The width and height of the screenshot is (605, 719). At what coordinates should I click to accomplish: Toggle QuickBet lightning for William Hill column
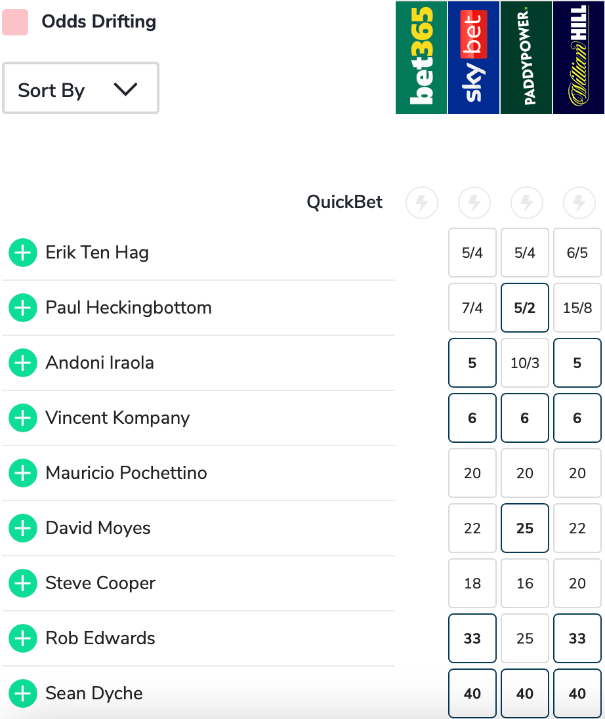tap(577, 203)
